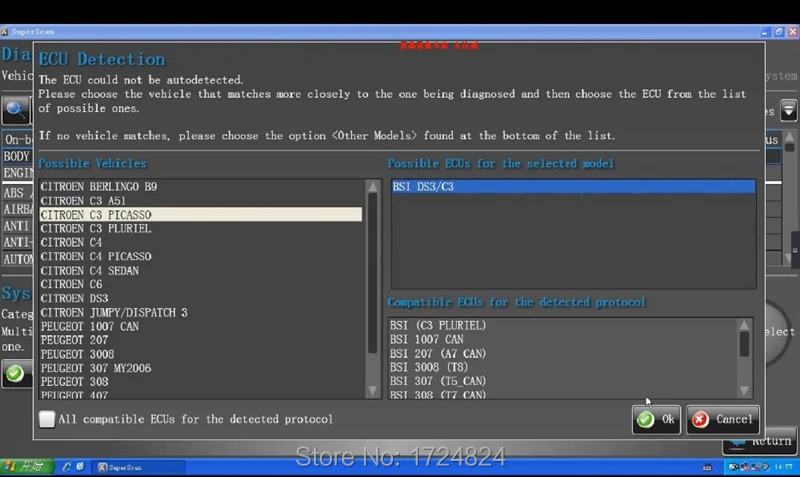Select CITROEN JUMPY/DISPATCH 3 vehicle
Screen dimensions: 800x477
point(201,312)
